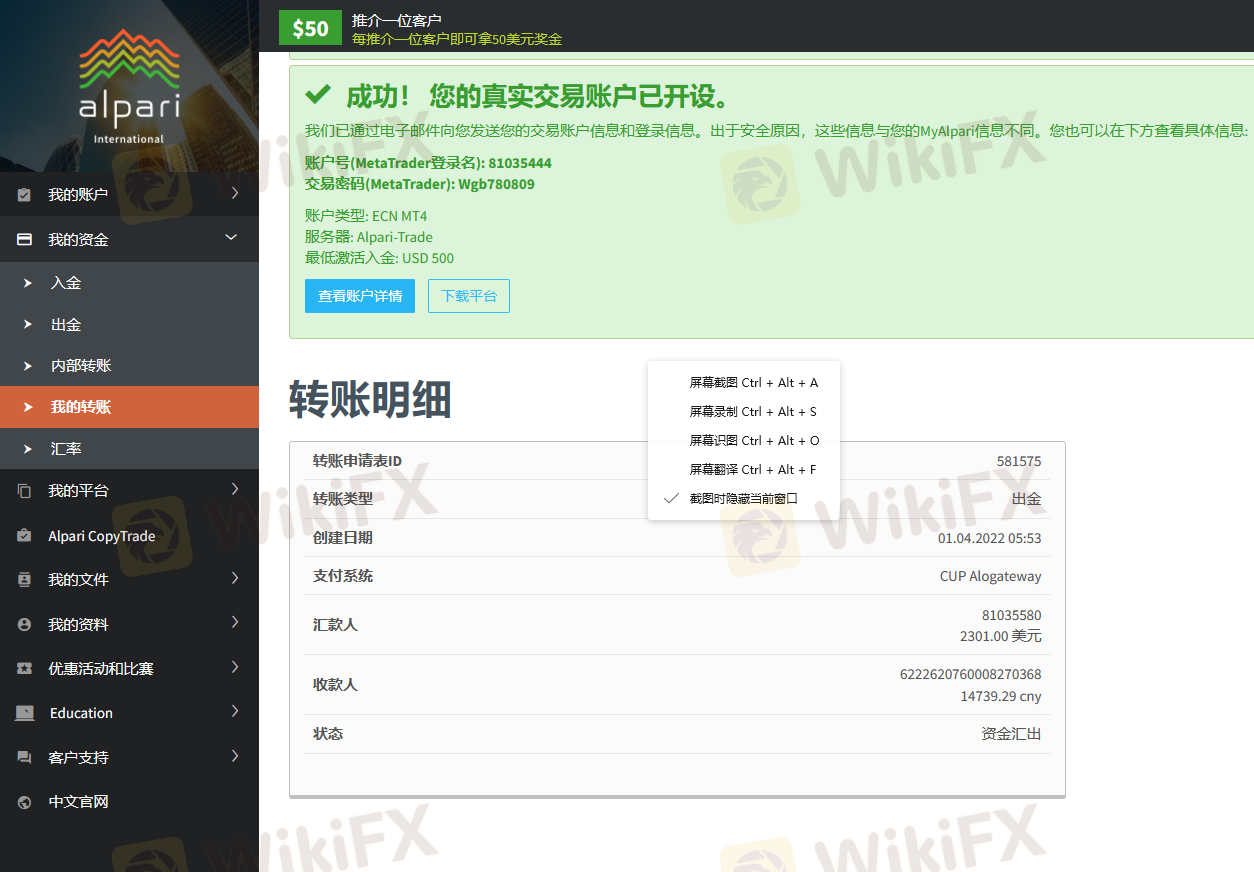Expand the 优惠活动和比赛 chevron
Viewport: 1254px width, 872px height.
235,667
